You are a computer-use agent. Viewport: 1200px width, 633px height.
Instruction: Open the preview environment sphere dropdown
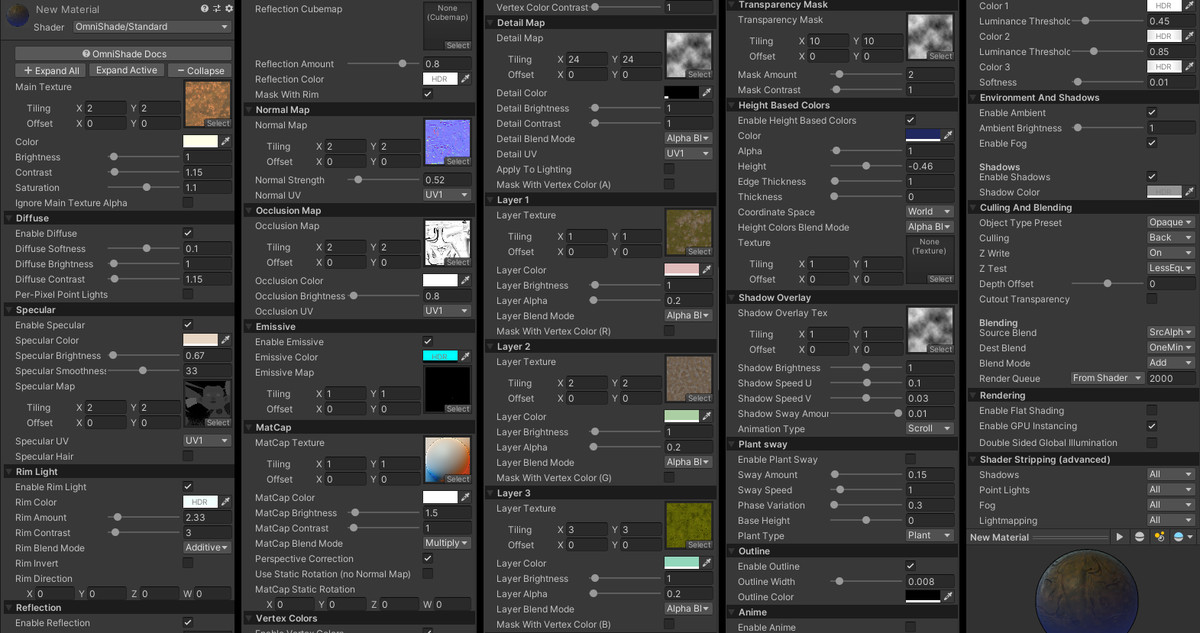(1181, 537)
